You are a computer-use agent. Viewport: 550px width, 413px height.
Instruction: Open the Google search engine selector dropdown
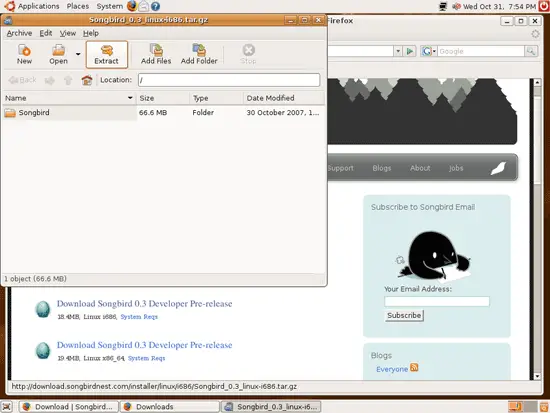[429, 51]
